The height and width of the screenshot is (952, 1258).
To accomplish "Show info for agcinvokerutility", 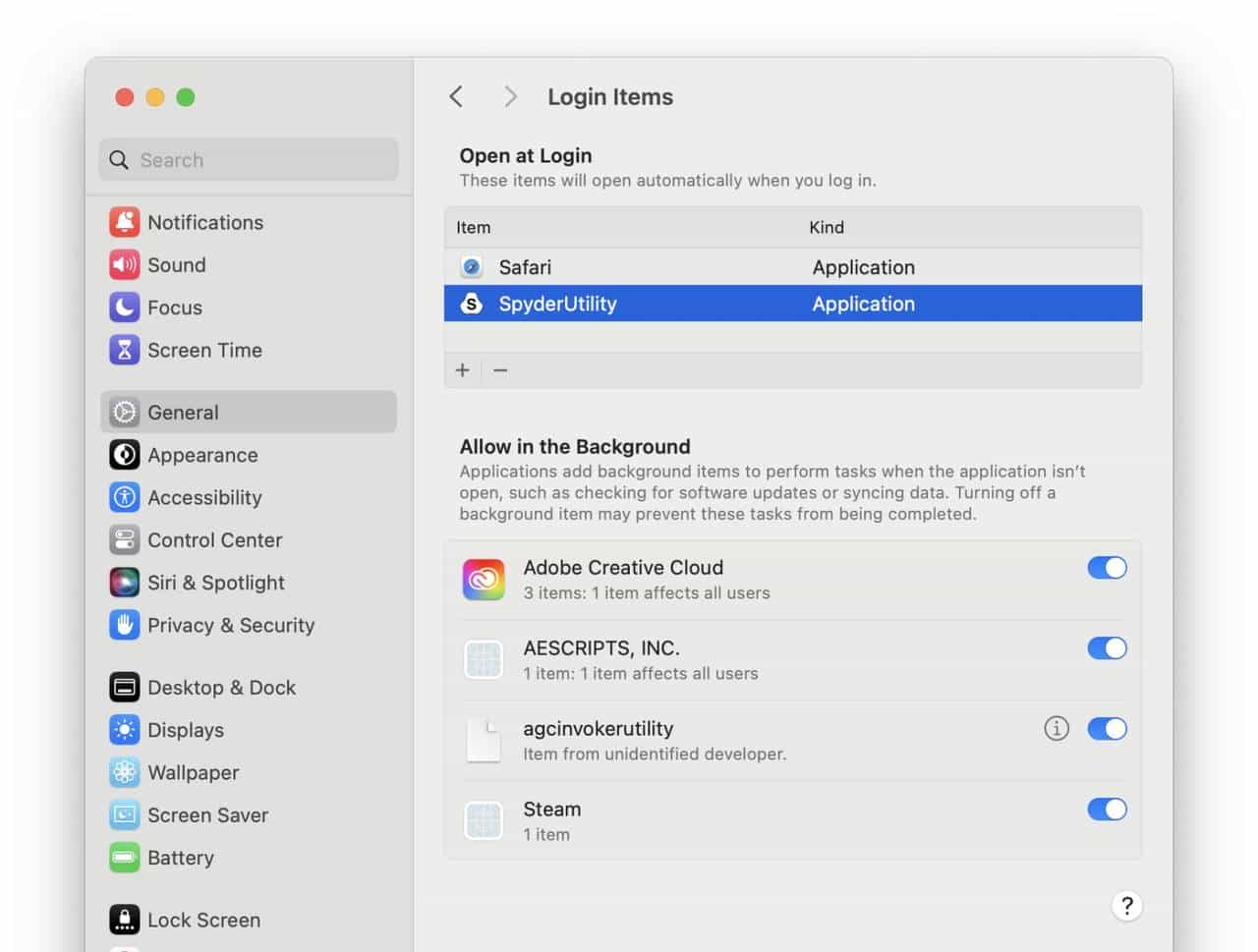I will tap(1057, 728).
